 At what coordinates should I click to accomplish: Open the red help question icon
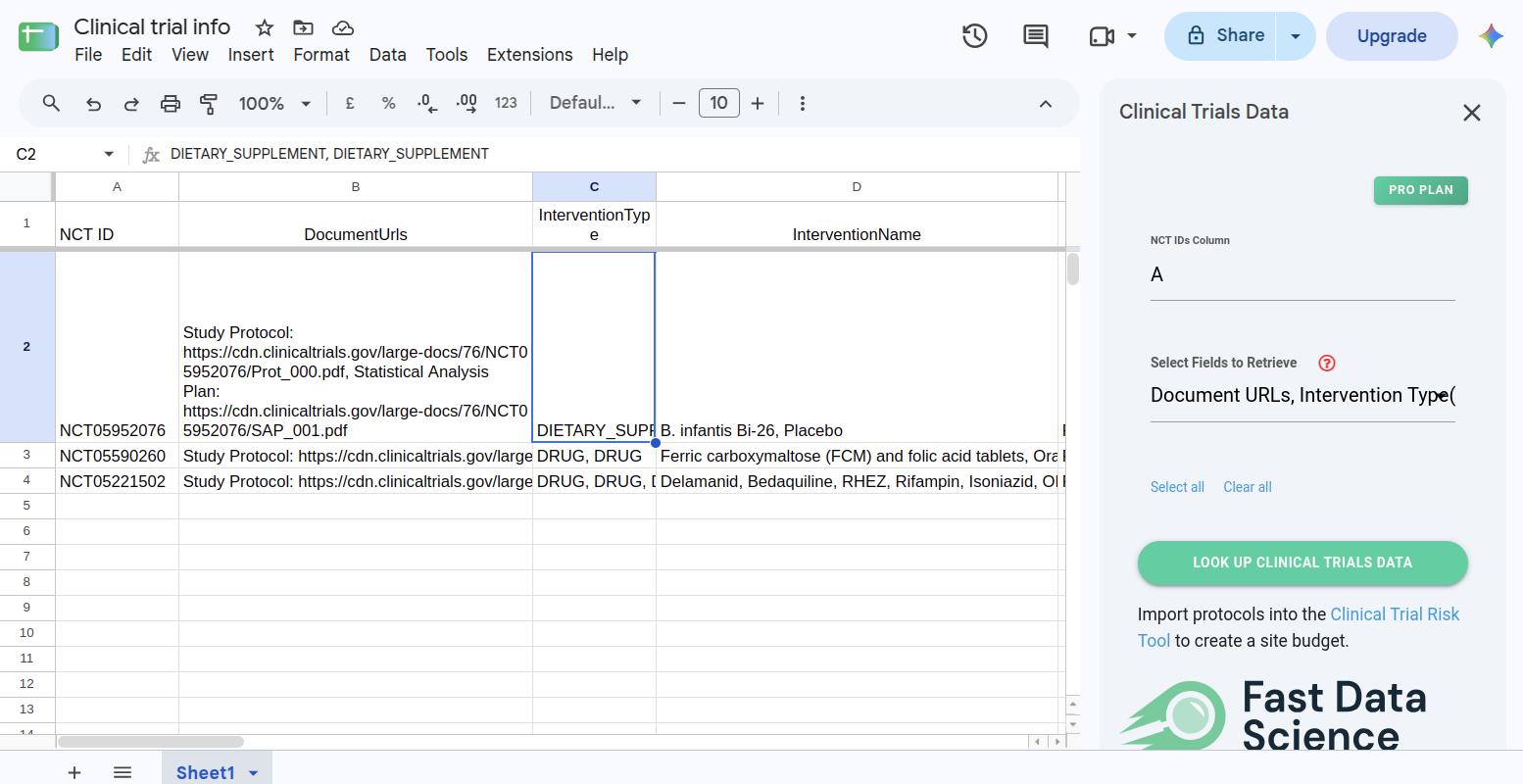click(1327, 363)
